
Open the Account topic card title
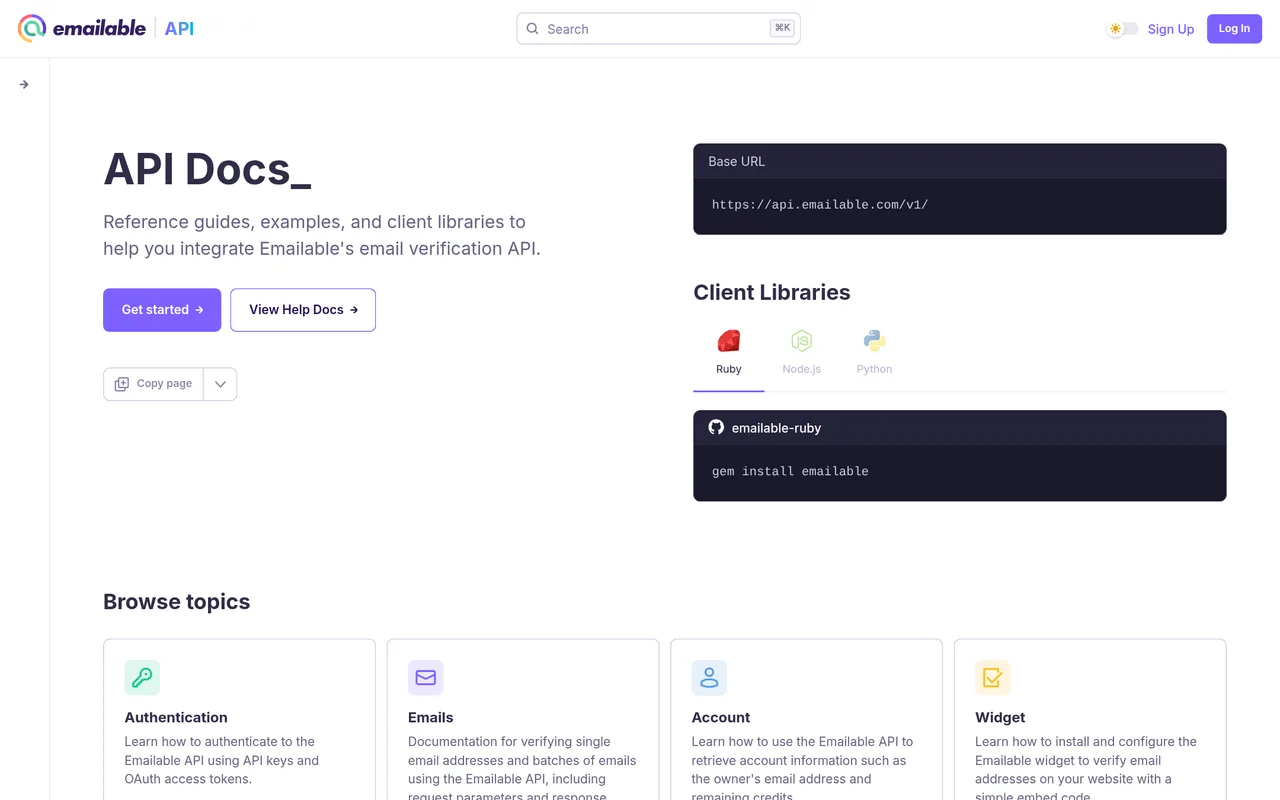(721, 717)
